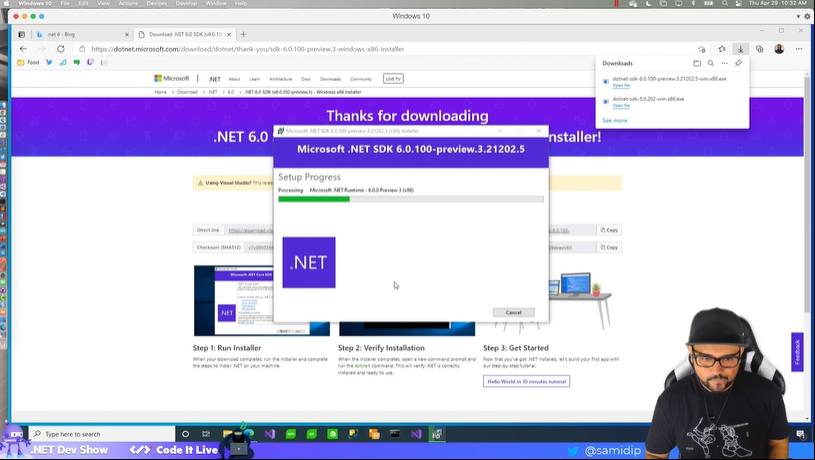Open Community in .NET site navigation
The height and width of the screenshot is (460, 815).
pos(361,79)
